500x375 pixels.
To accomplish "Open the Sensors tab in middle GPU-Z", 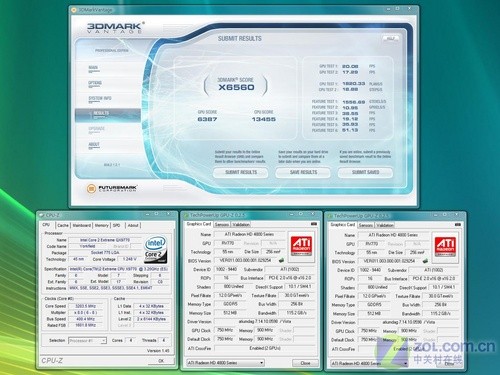I will point(222,224).
